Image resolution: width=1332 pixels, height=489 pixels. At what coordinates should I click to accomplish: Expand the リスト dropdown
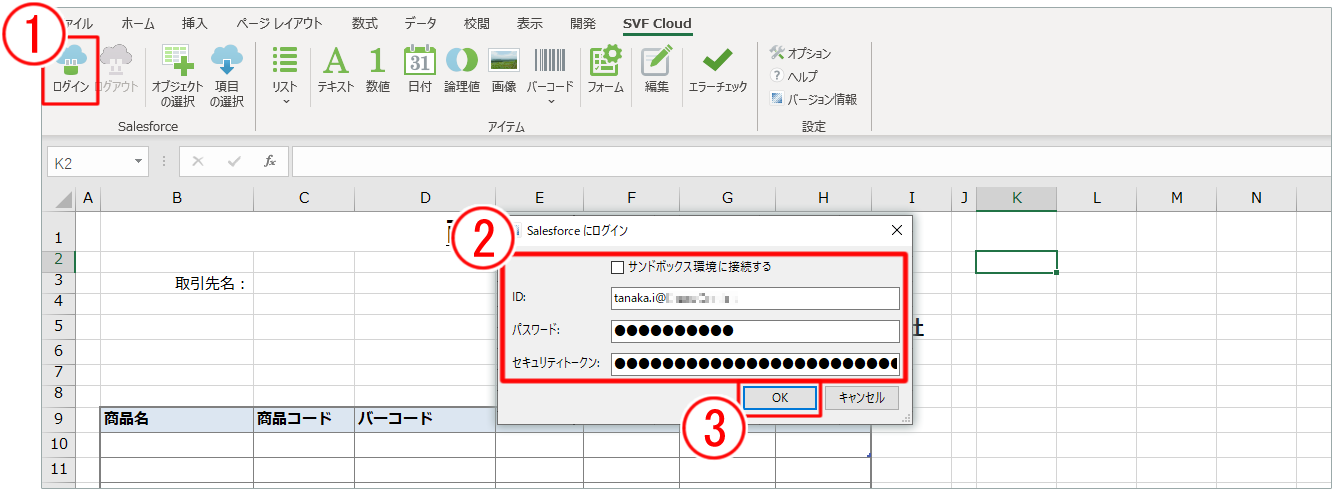point(285,100)
